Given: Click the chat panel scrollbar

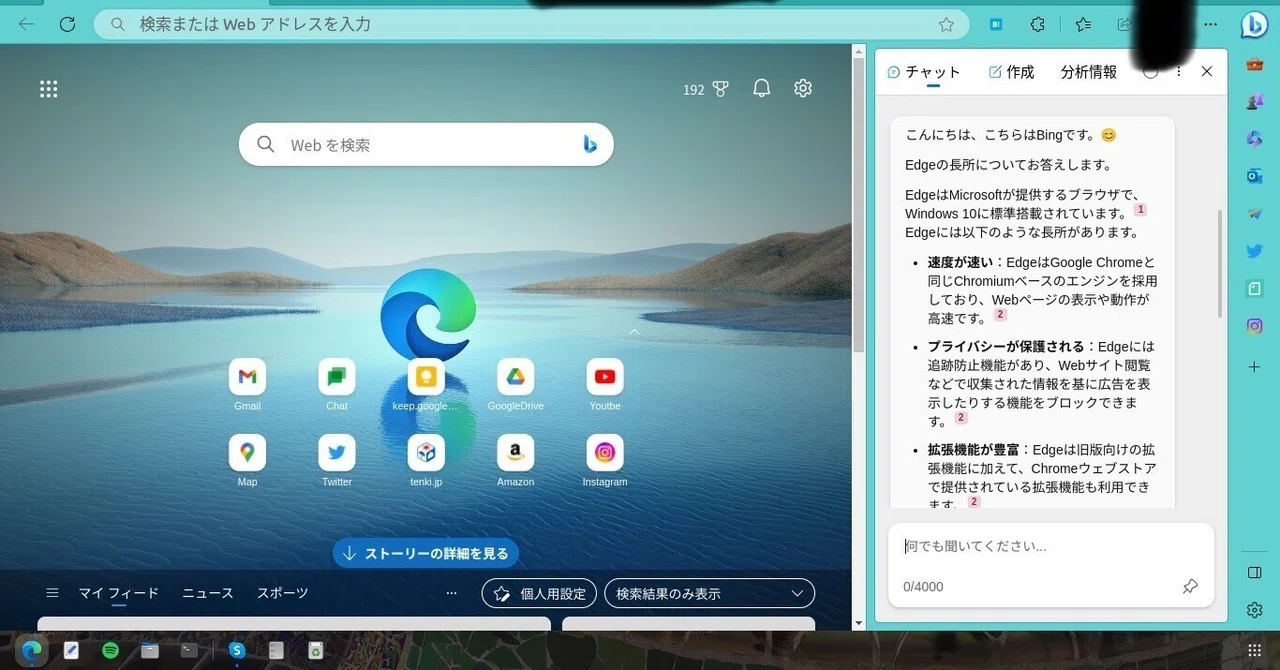Looking at the screenshot, I should coord(1219,264).
